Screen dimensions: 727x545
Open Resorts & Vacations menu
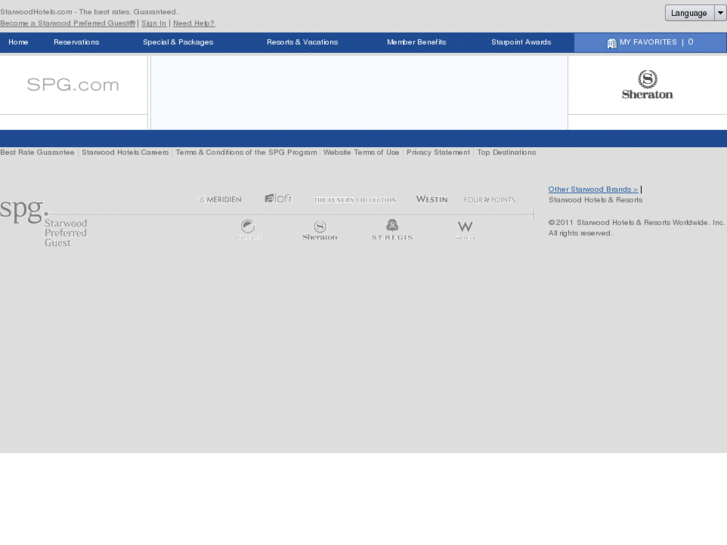302,42
